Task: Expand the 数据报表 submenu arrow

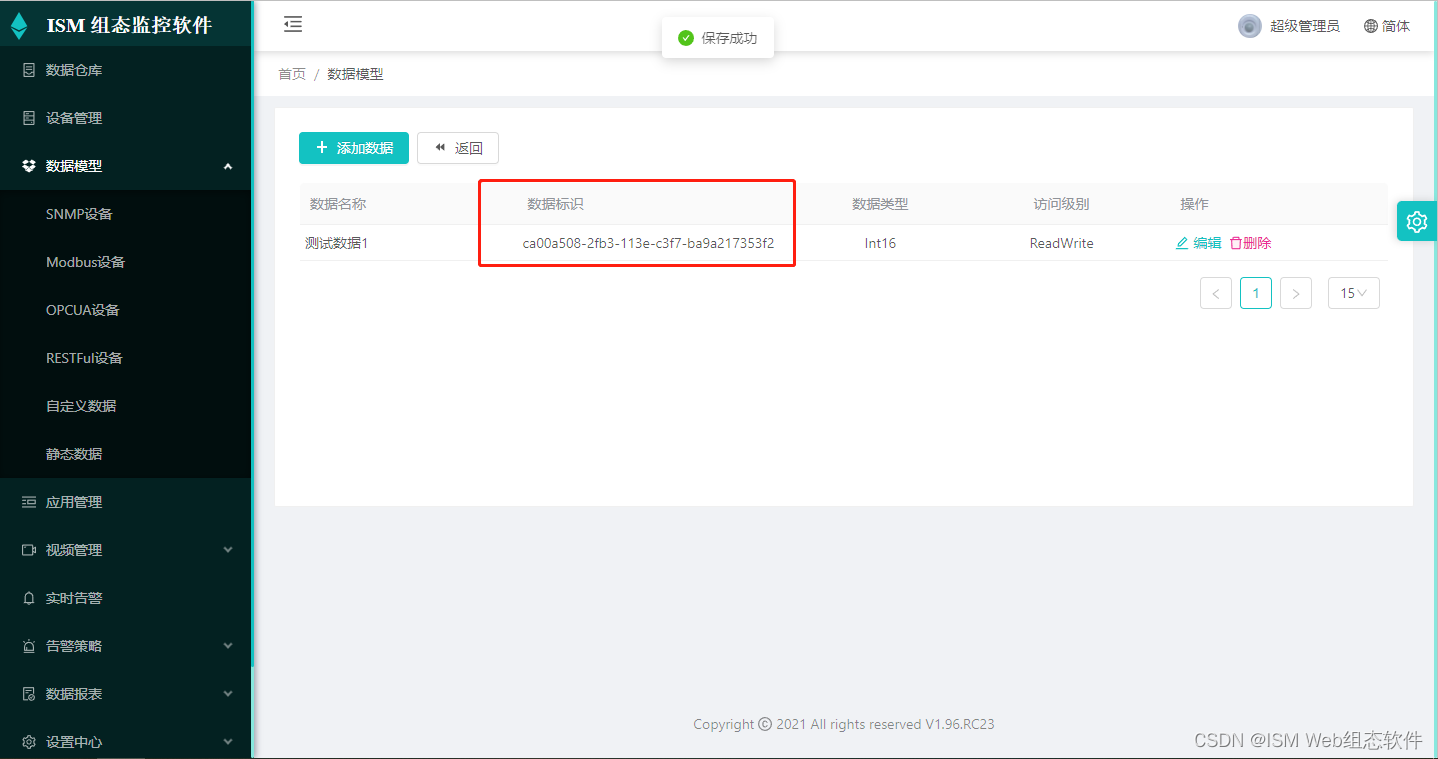Action: coord(228,694)
